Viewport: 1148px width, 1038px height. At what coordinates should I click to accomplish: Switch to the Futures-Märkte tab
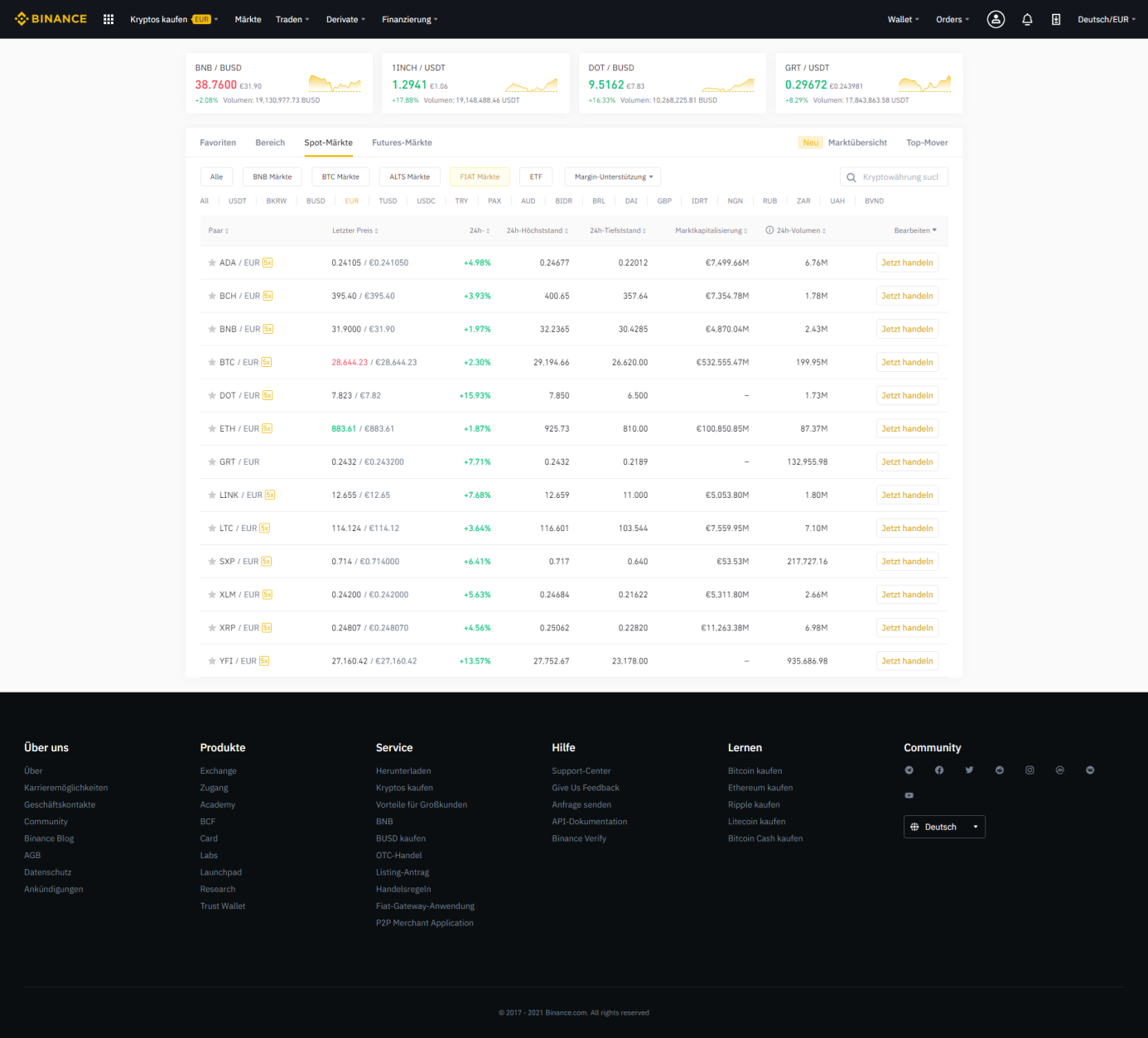click(402, 142)
